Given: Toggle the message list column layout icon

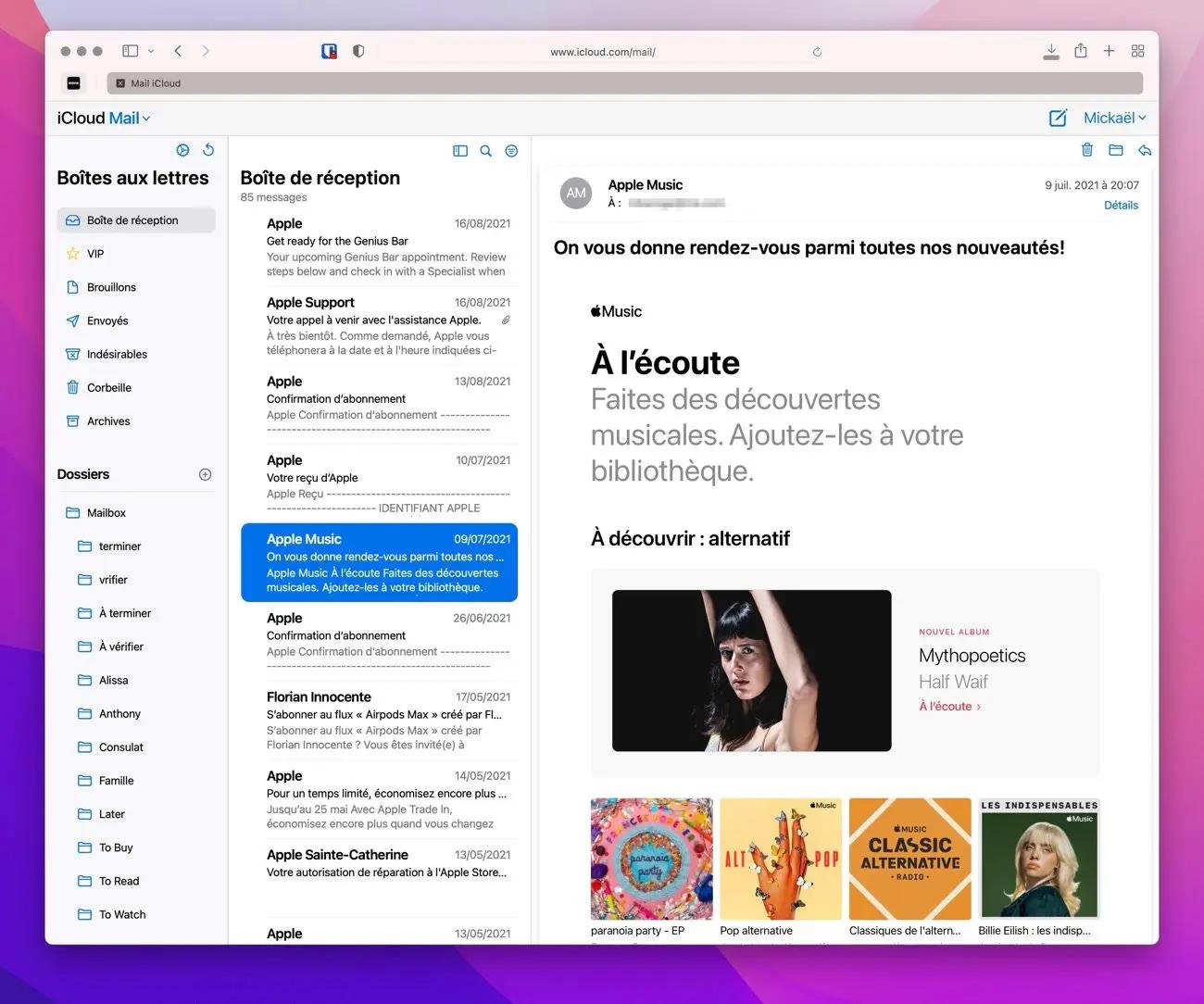Looking at the screenshot, I should pos(460,150).
